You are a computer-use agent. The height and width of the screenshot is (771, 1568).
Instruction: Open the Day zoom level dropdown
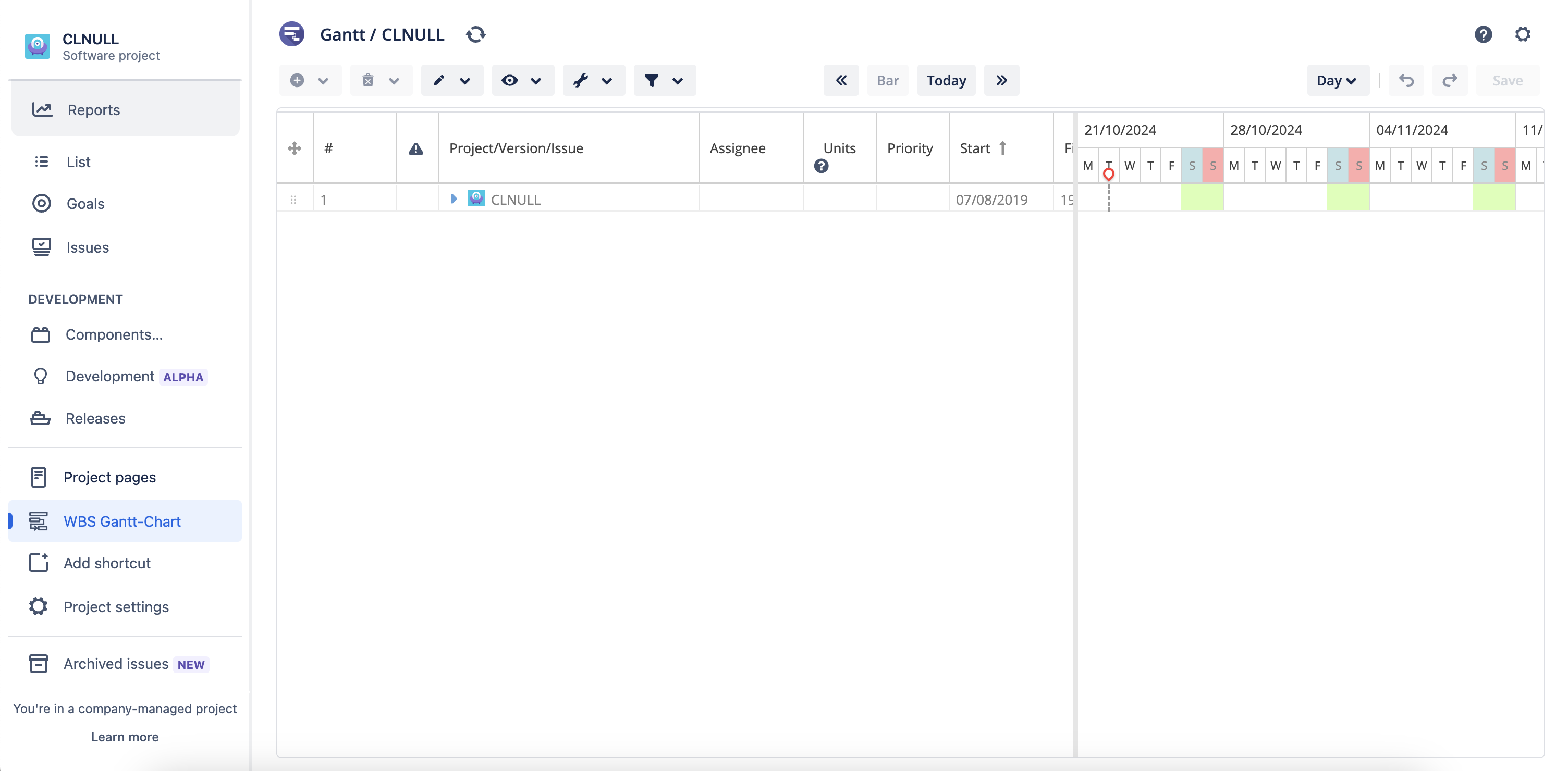1337,80
